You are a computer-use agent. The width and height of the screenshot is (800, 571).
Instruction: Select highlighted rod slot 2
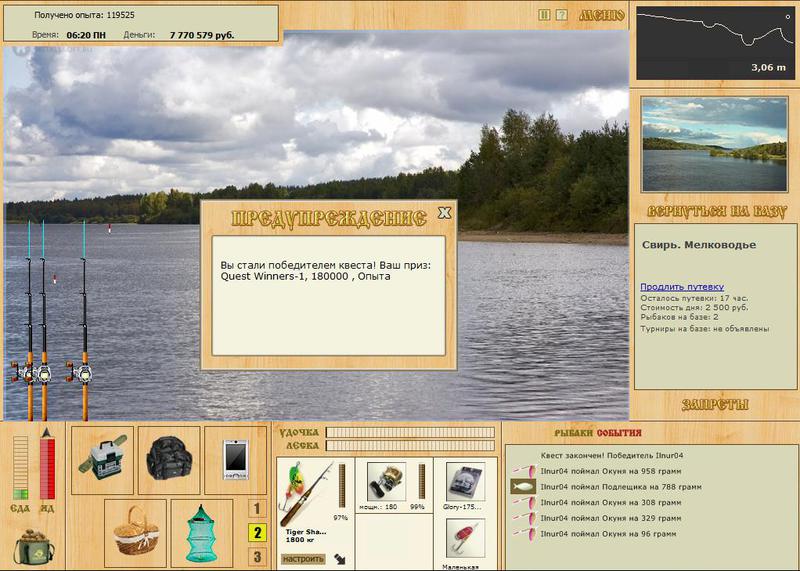point(257,533)
